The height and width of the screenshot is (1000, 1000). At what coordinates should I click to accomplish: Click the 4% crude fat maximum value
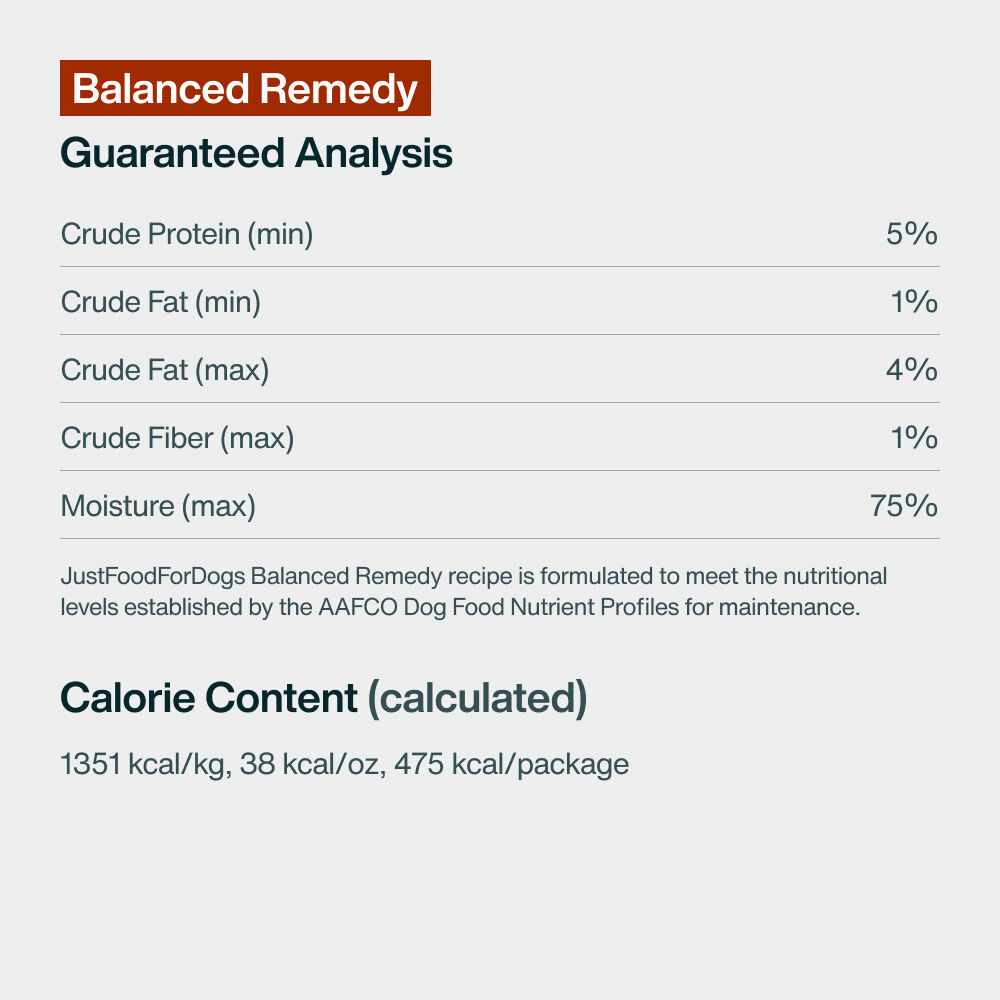911,370
